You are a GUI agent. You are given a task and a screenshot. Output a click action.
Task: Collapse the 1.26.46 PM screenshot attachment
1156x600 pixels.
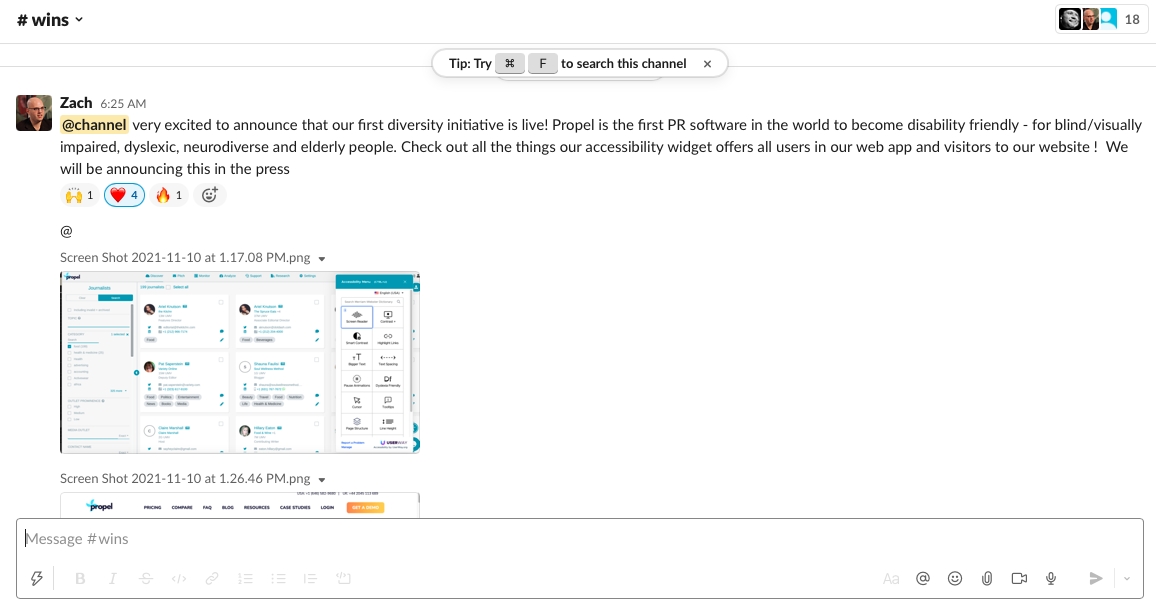coord(321,480)
